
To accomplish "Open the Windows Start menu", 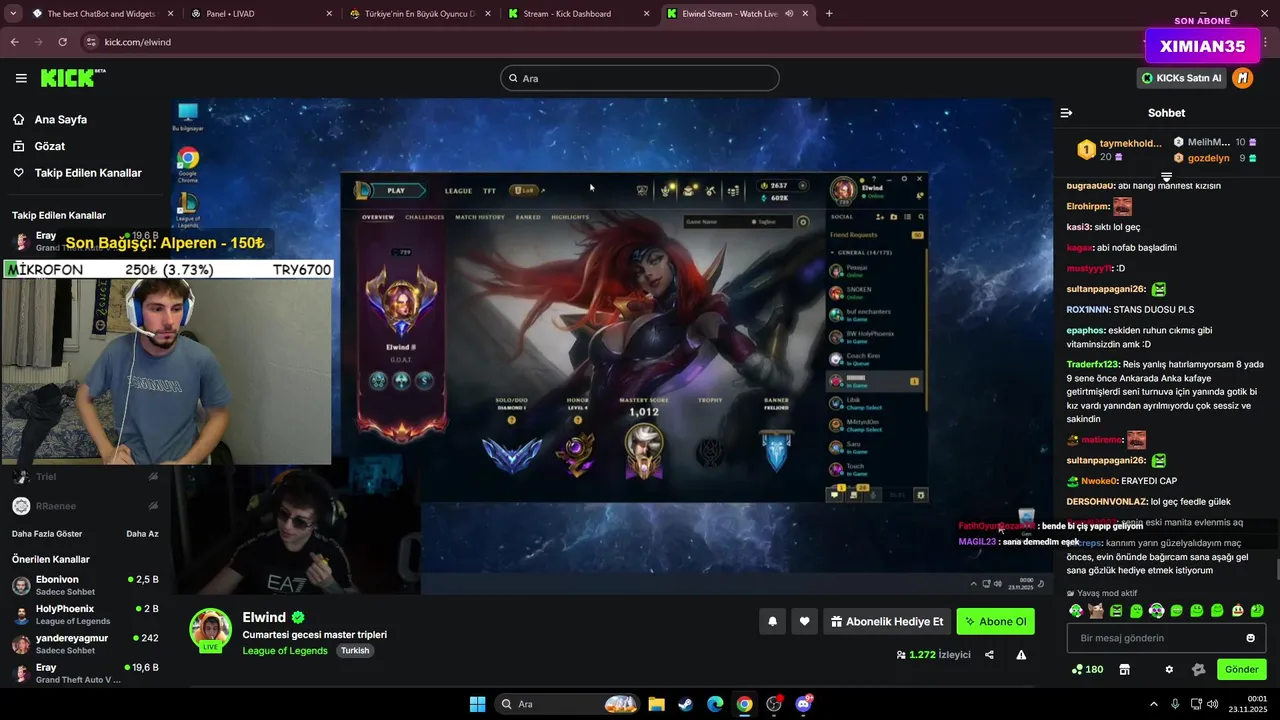I will 477,704.
